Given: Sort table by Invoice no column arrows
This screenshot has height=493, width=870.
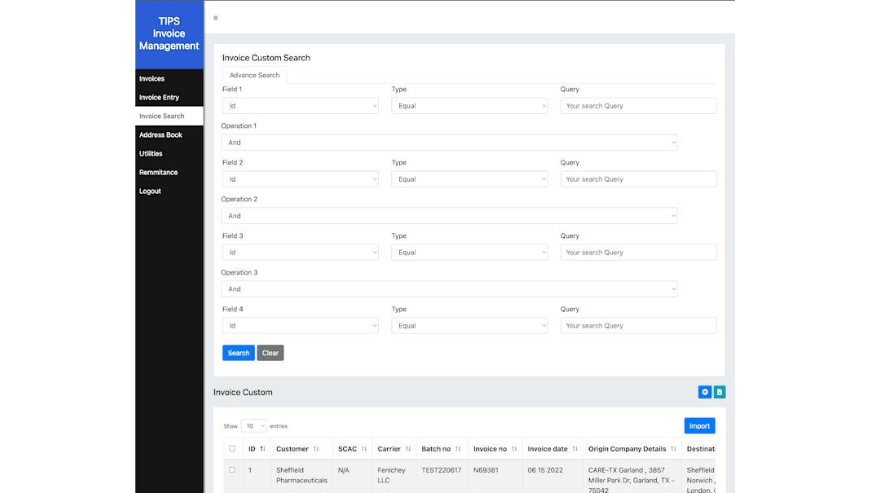Looking at the screenshot, I should 514,449.
